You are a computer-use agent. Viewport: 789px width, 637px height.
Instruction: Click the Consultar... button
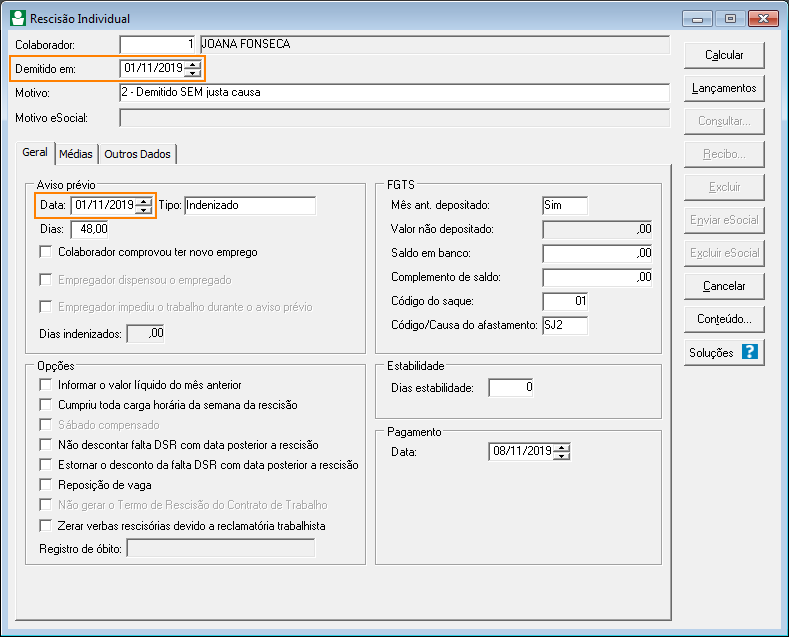724,121
